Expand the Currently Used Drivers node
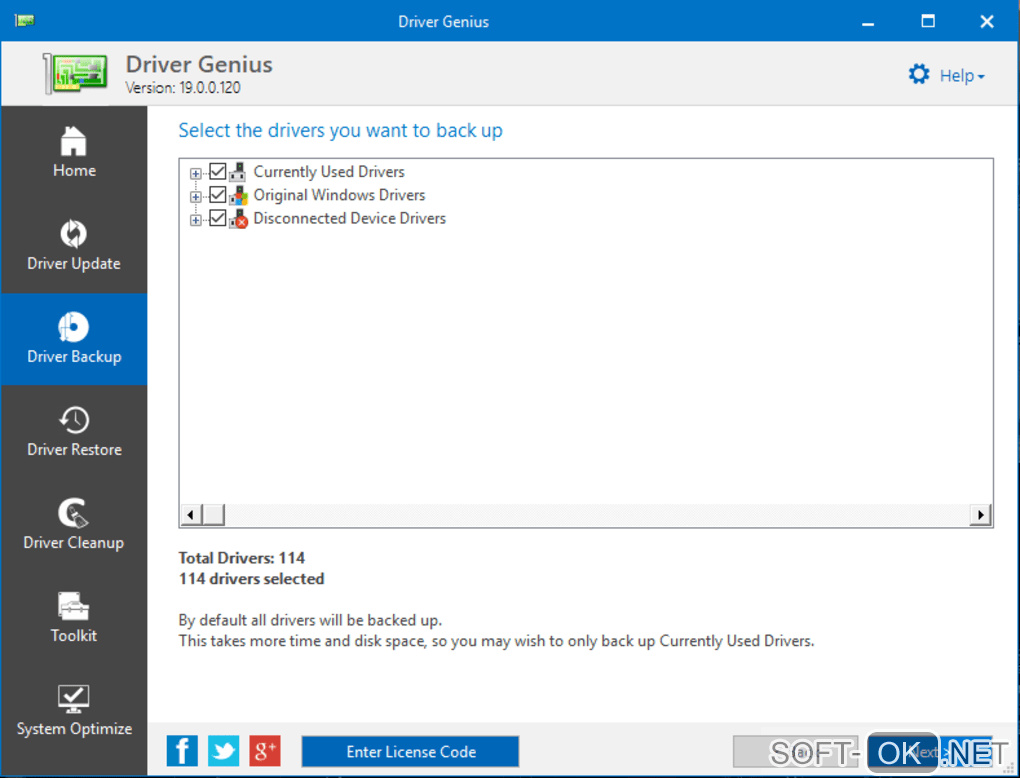 (x=195, y=174)
